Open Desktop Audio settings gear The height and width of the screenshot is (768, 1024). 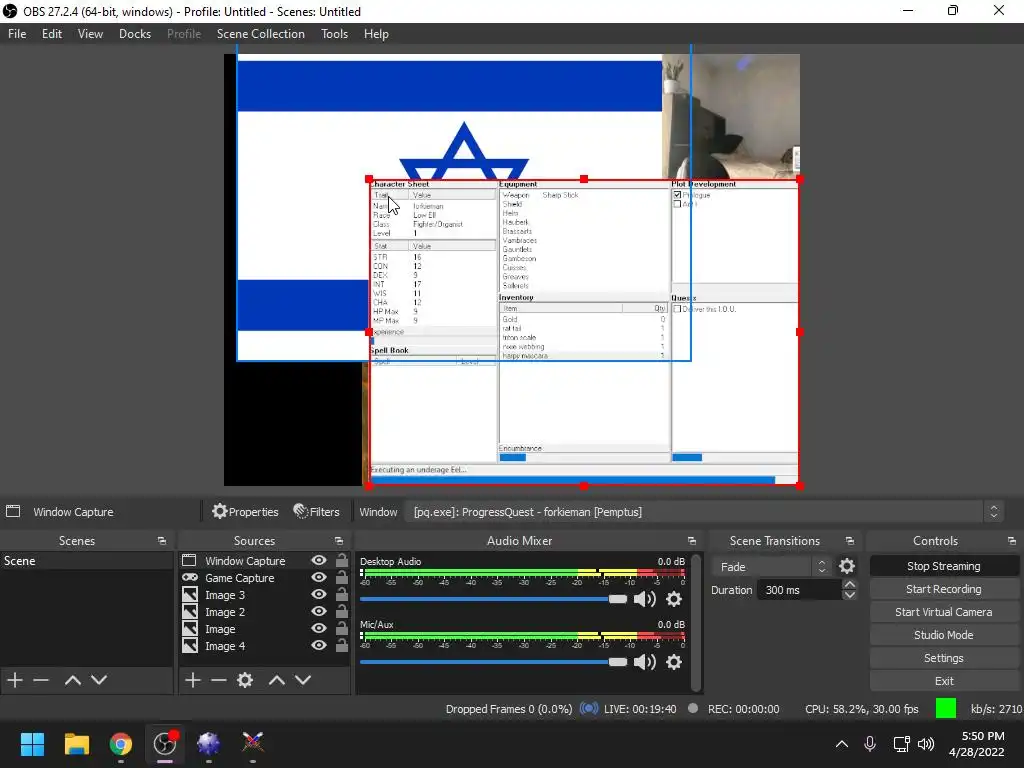[673, 599]
